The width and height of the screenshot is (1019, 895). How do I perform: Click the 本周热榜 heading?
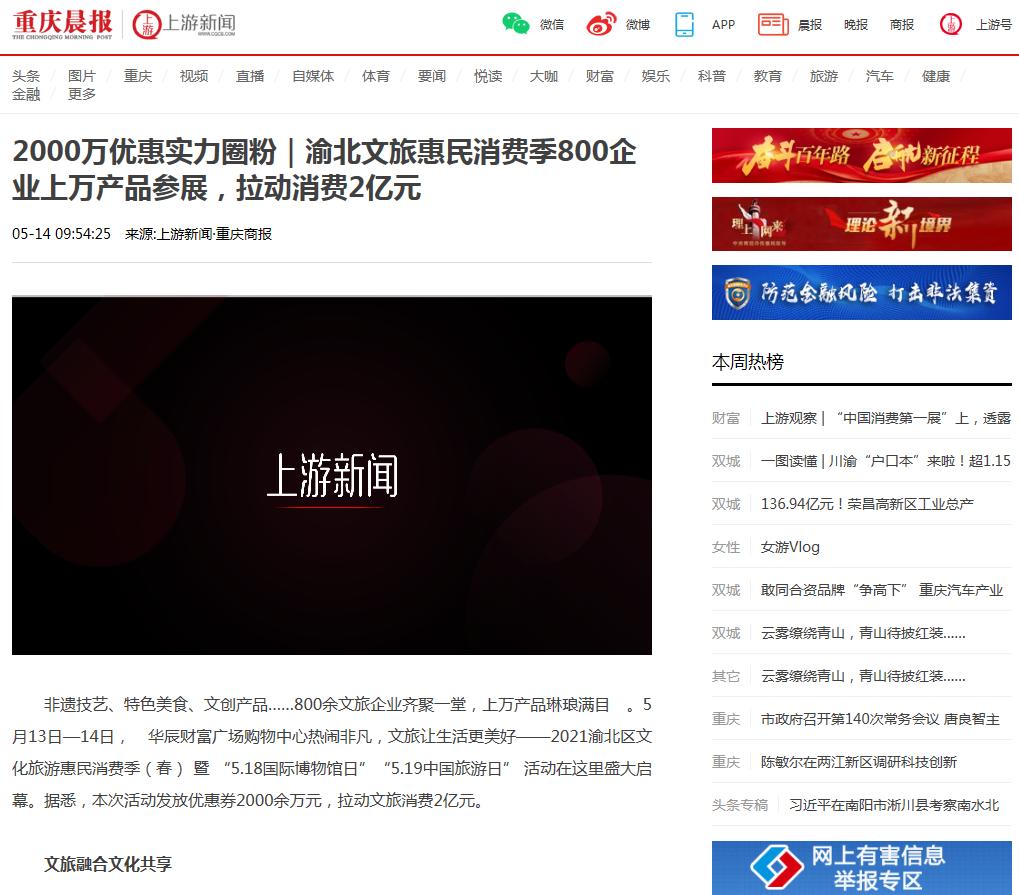(748, 361)
